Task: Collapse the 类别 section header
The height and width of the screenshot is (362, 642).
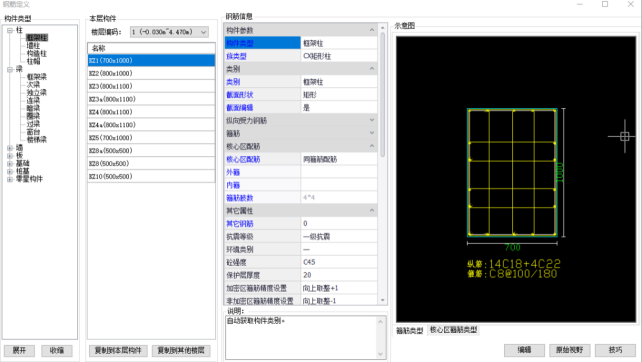Action: 372,68
